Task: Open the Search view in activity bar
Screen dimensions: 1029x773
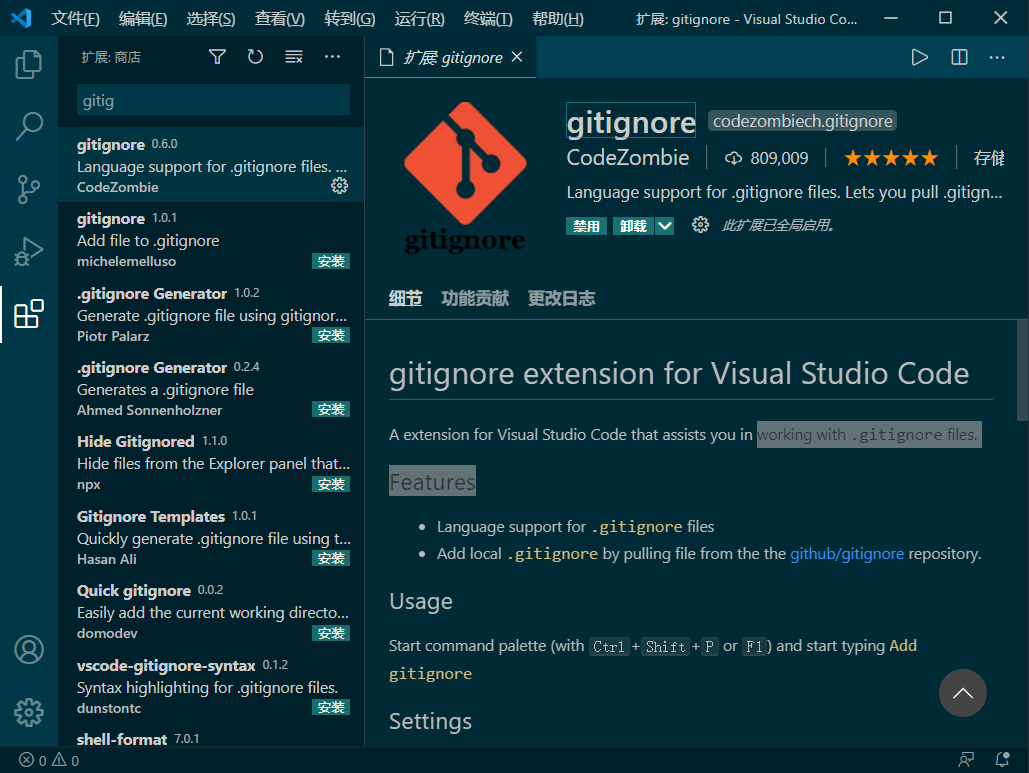Action: point(29,126)
